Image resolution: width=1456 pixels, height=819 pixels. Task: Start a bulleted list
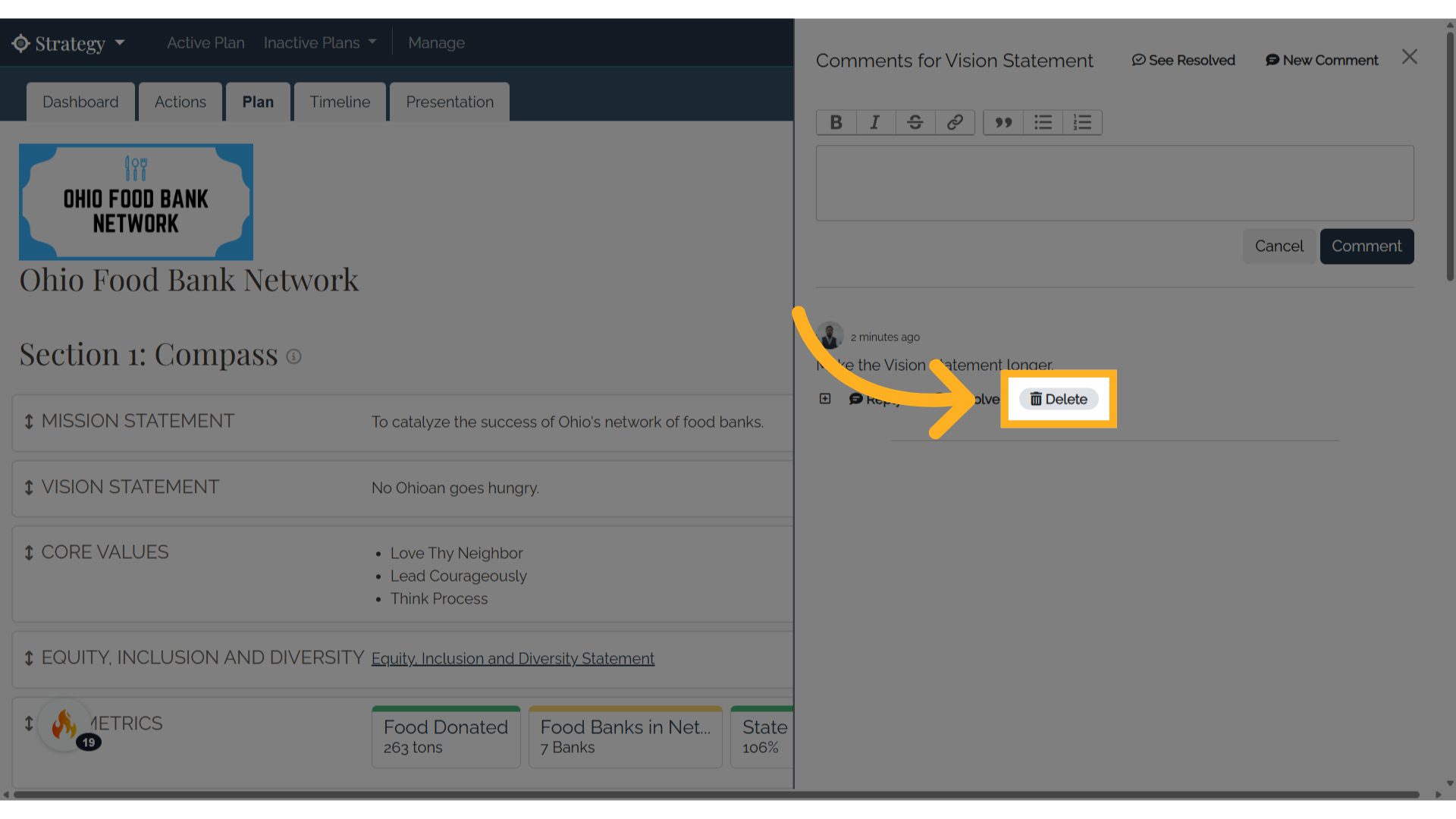click(1043, 122)
